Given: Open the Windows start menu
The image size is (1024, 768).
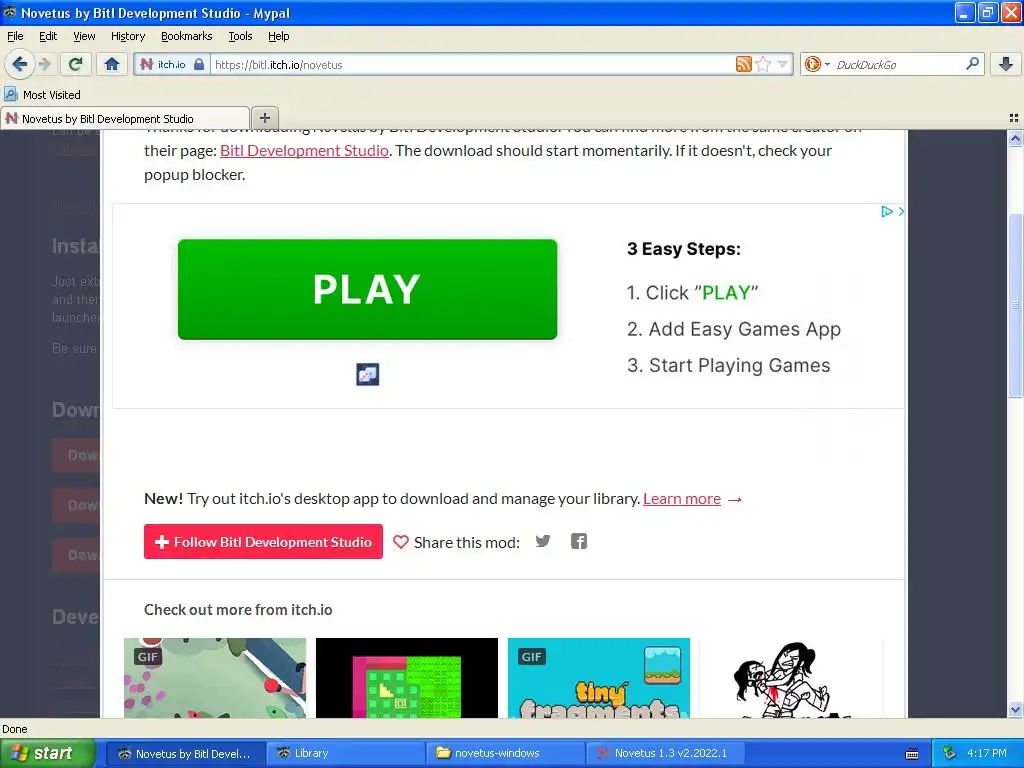Looking at the screenshot, I should (x=47, y=753).
